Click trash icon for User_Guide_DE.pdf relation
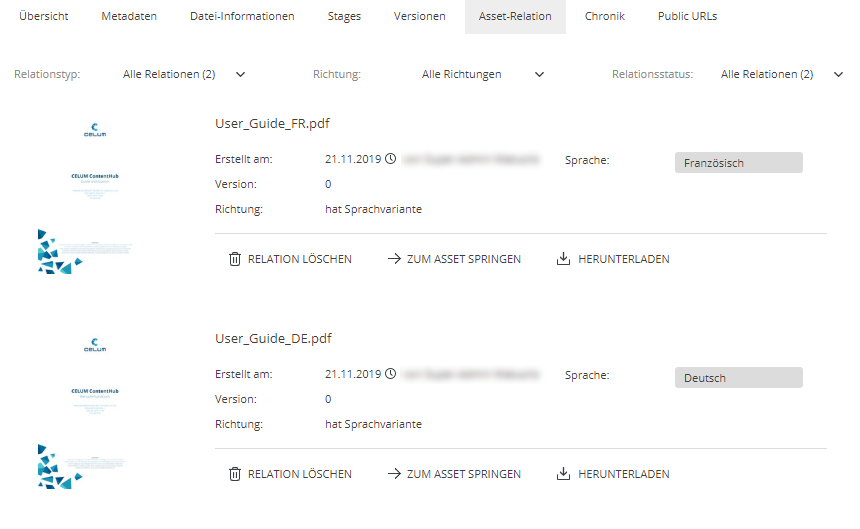The width and height of the screenshot is (860, 529). point(235,474)
